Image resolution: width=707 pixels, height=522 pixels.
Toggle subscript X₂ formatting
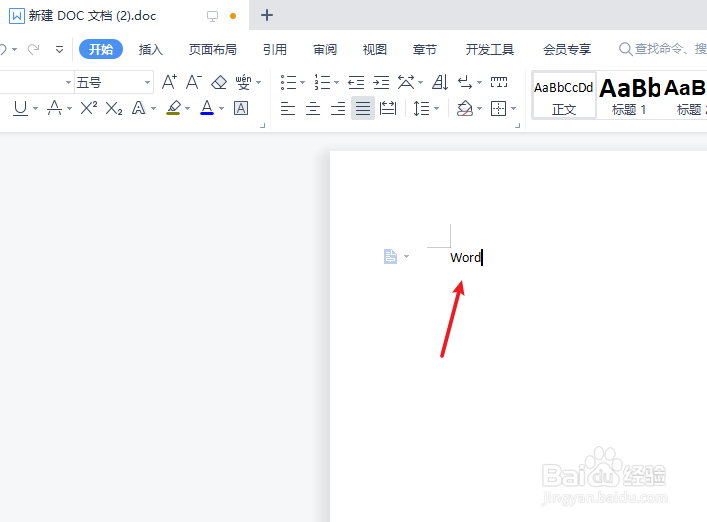[114, 108]
